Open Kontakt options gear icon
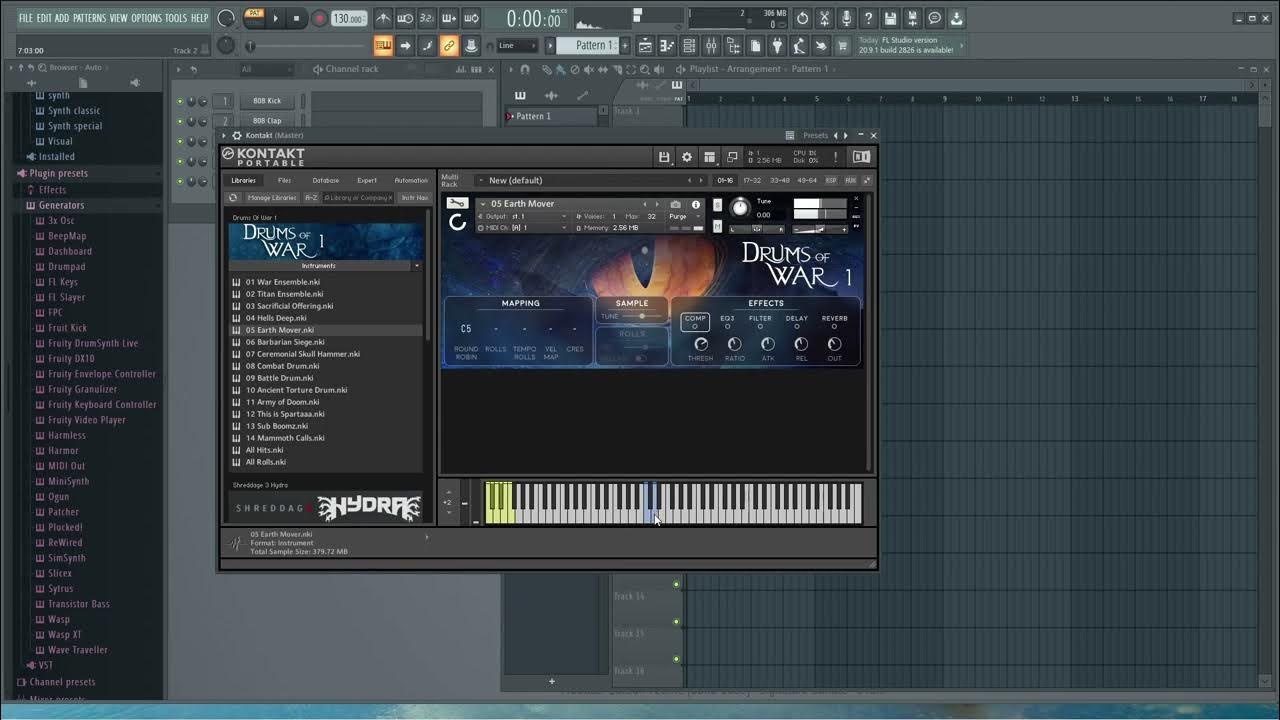The height and width of the screenshot is (720, 1280). click(687, 157)
